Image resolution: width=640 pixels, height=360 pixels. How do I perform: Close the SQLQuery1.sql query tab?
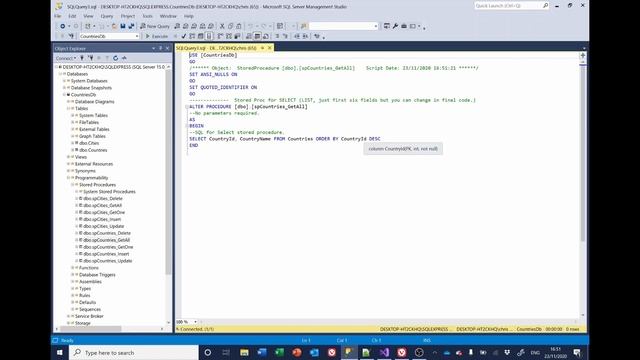[270, 48]
